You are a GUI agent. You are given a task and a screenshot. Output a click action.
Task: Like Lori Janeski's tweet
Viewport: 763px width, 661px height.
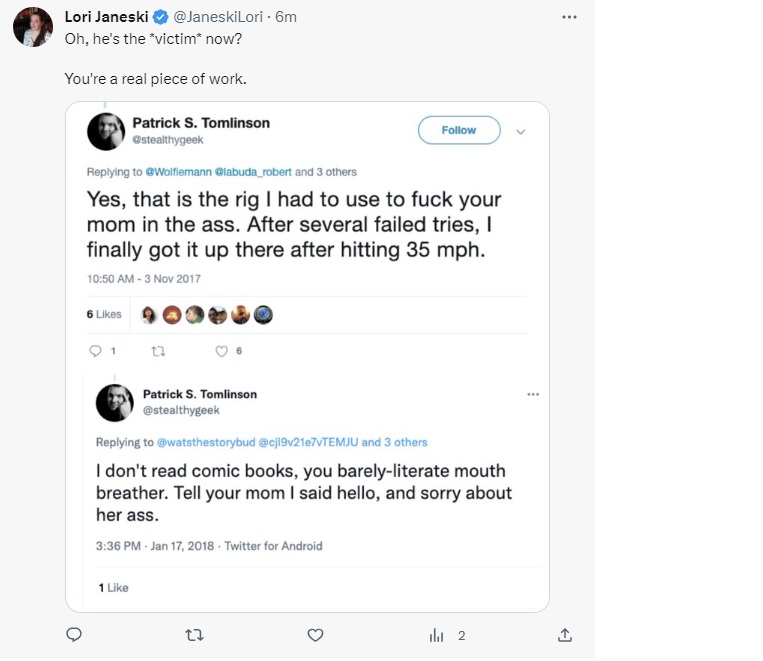click(x=315, y=635)
